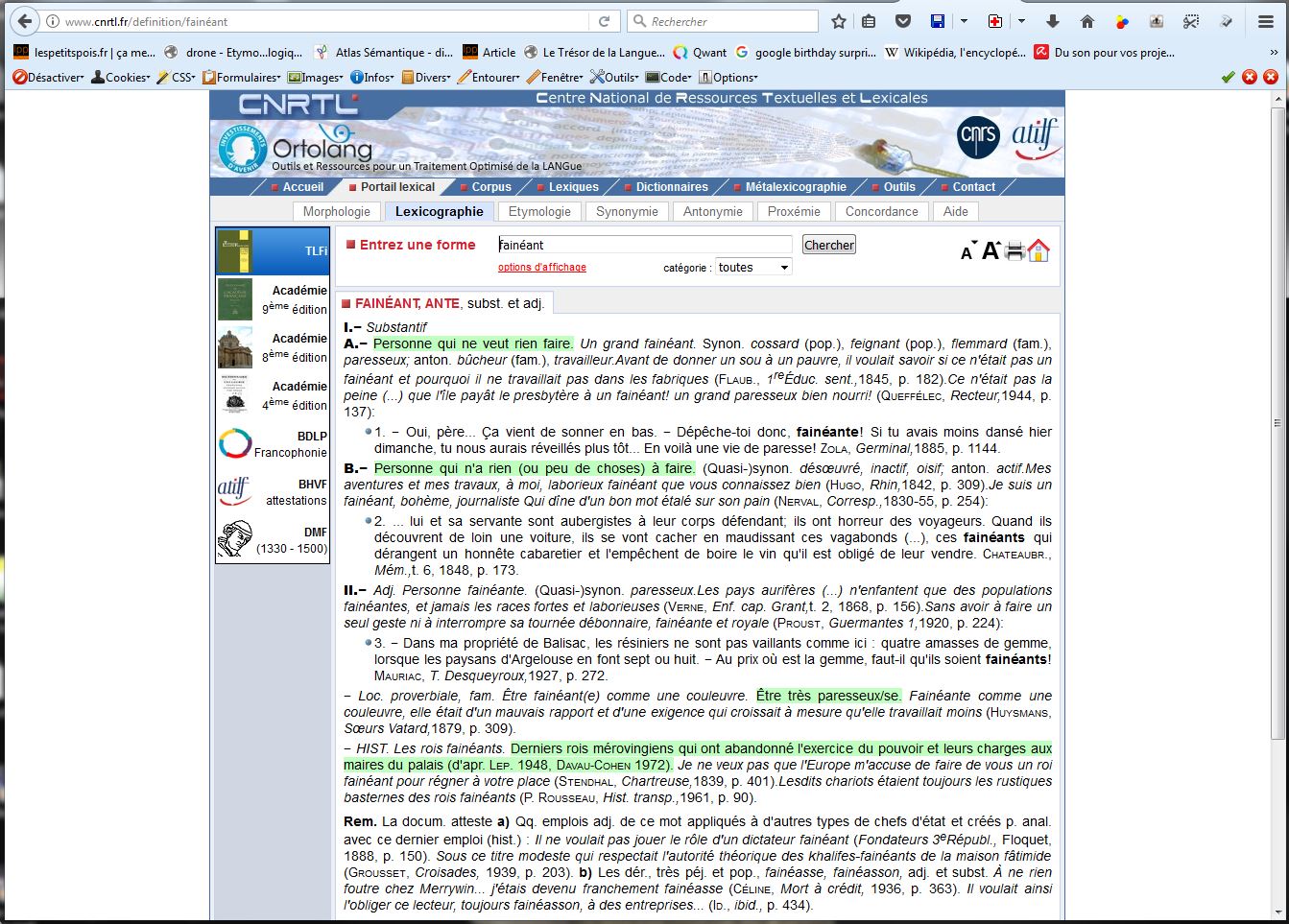Show bookmarks list icon in toolbar
Image resolution: width=1289 pixels, height=924 pixels.
pyautogui.click(x=869, y=21)
